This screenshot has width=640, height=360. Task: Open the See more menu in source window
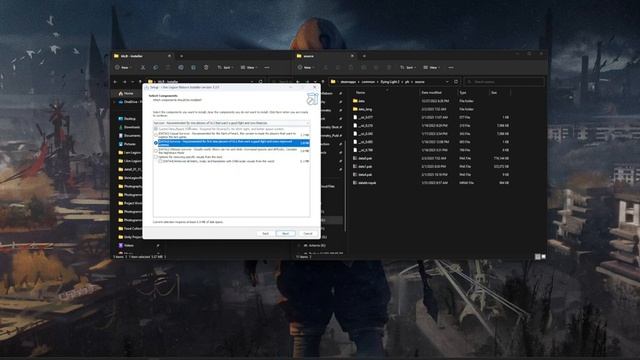point(451,67)
